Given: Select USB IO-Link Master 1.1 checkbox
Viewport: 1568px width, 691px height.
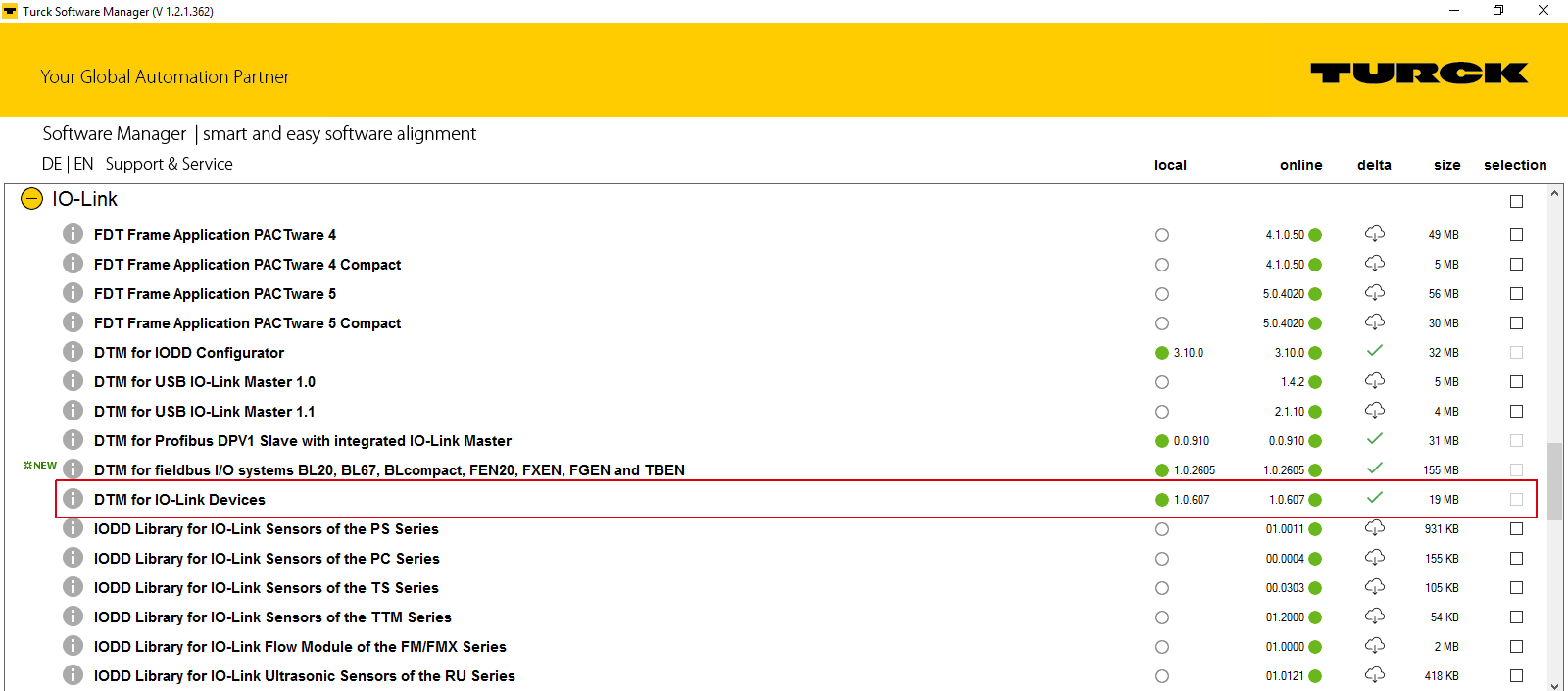Looking at the screenshot, I should pyautogui.click(x=1516, y=411).
